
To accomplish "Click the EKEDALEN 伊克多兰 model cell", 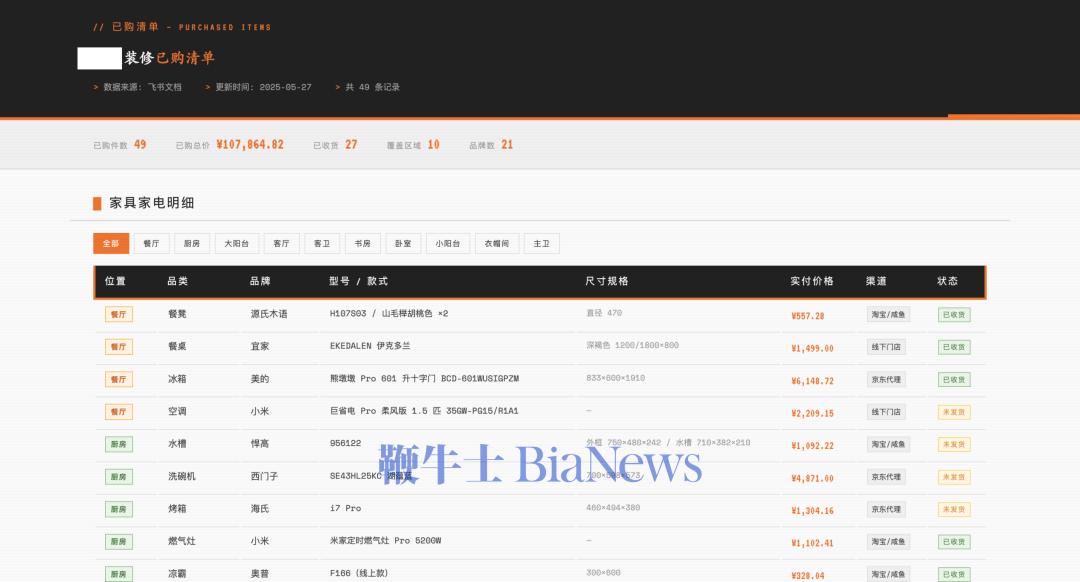I will click(370, 346).
